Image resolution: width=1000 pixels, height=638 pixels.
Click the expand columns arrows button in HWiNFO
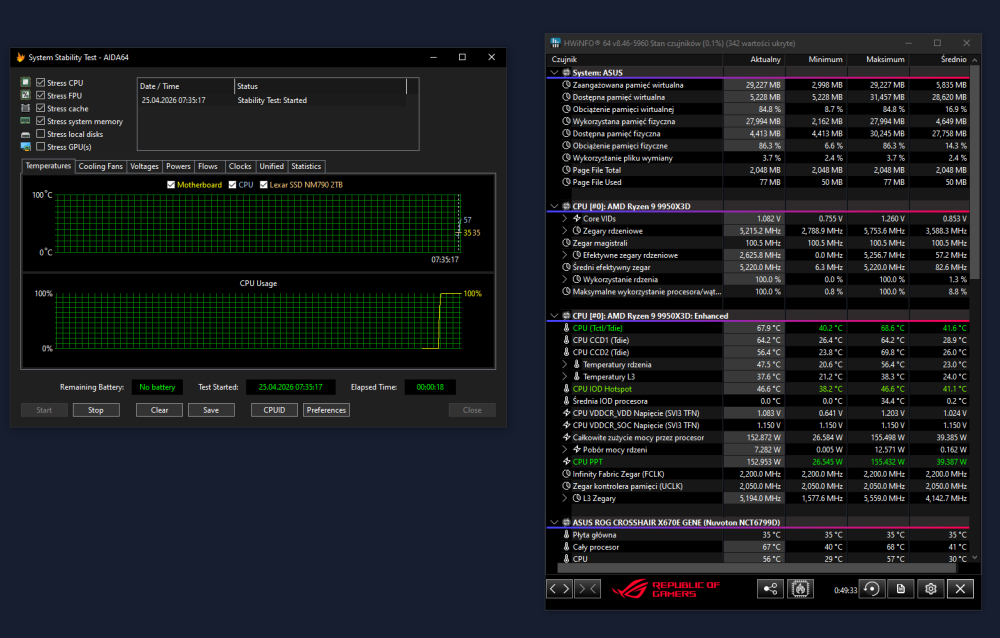559,589
